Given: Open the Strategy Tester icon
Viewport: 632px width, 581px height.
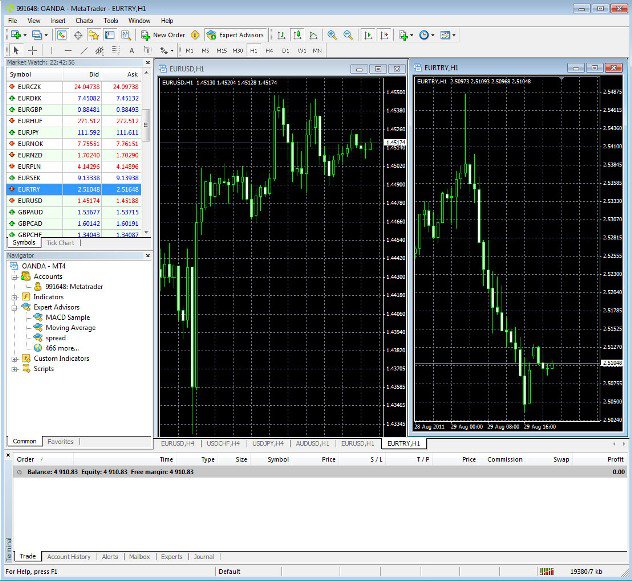Looking at the screenshot, I should [126, 35].
